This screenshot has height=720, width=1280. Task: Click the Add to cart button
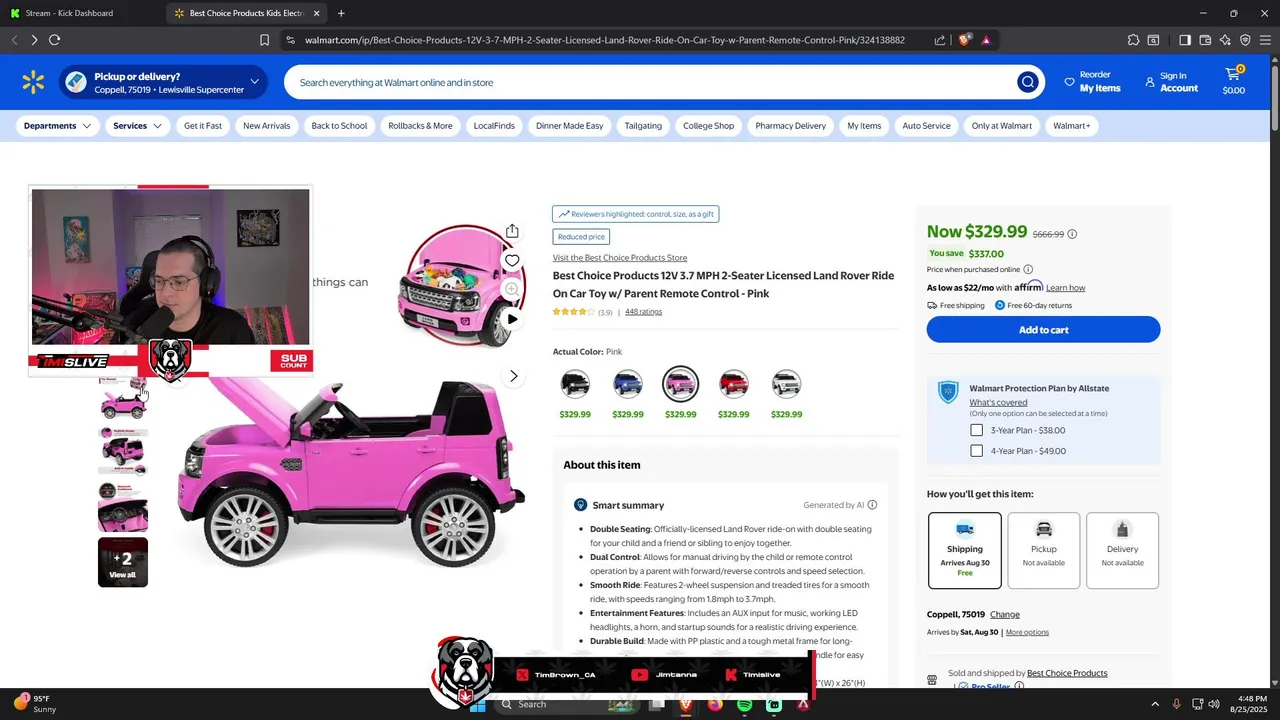tap(1043, 330)
